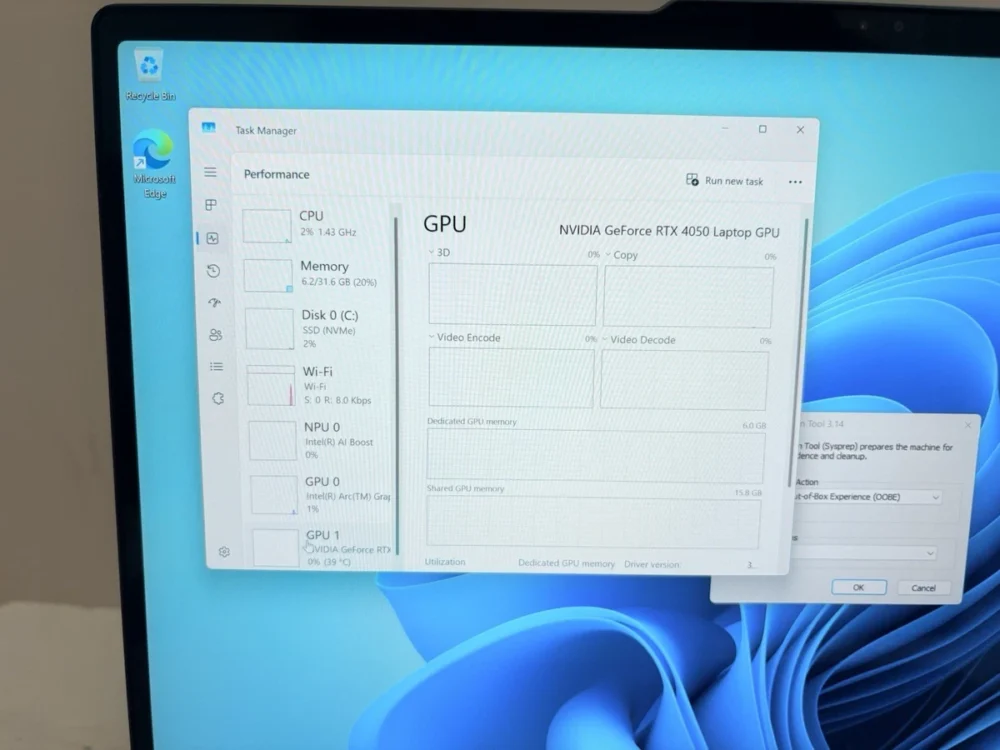Select the GPU 1 NVIDIA GeForce entry
The width and height of the screenshot is (1000, 750).
tap(323, 548)
